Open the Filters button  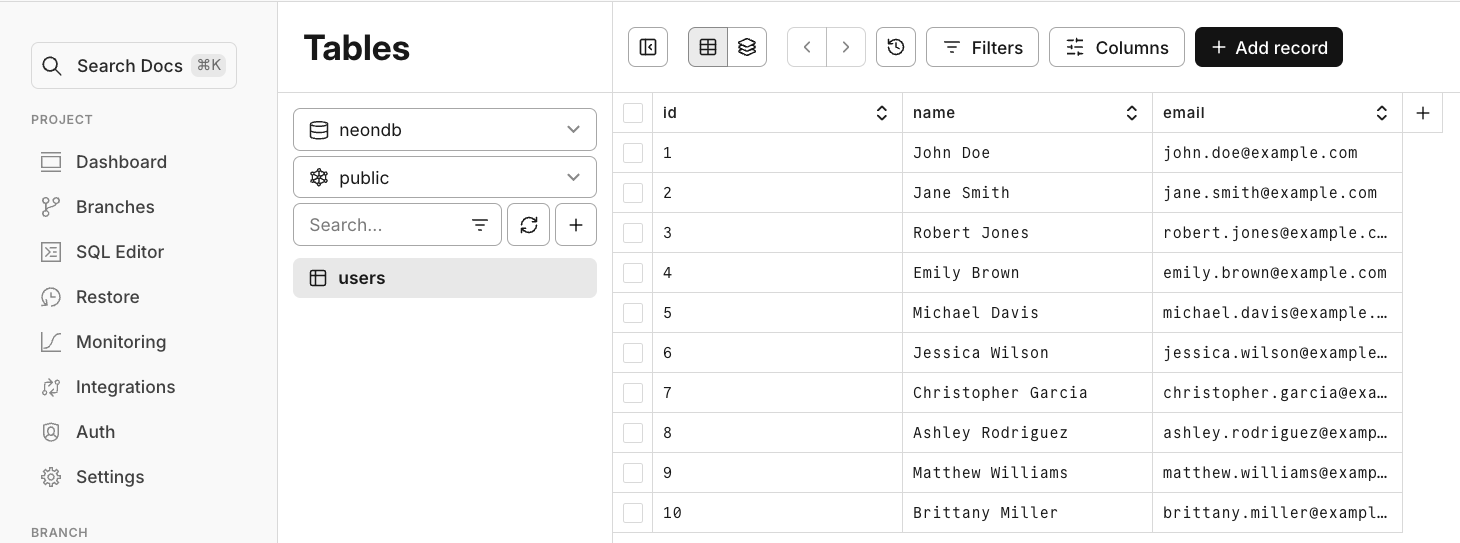982,47
